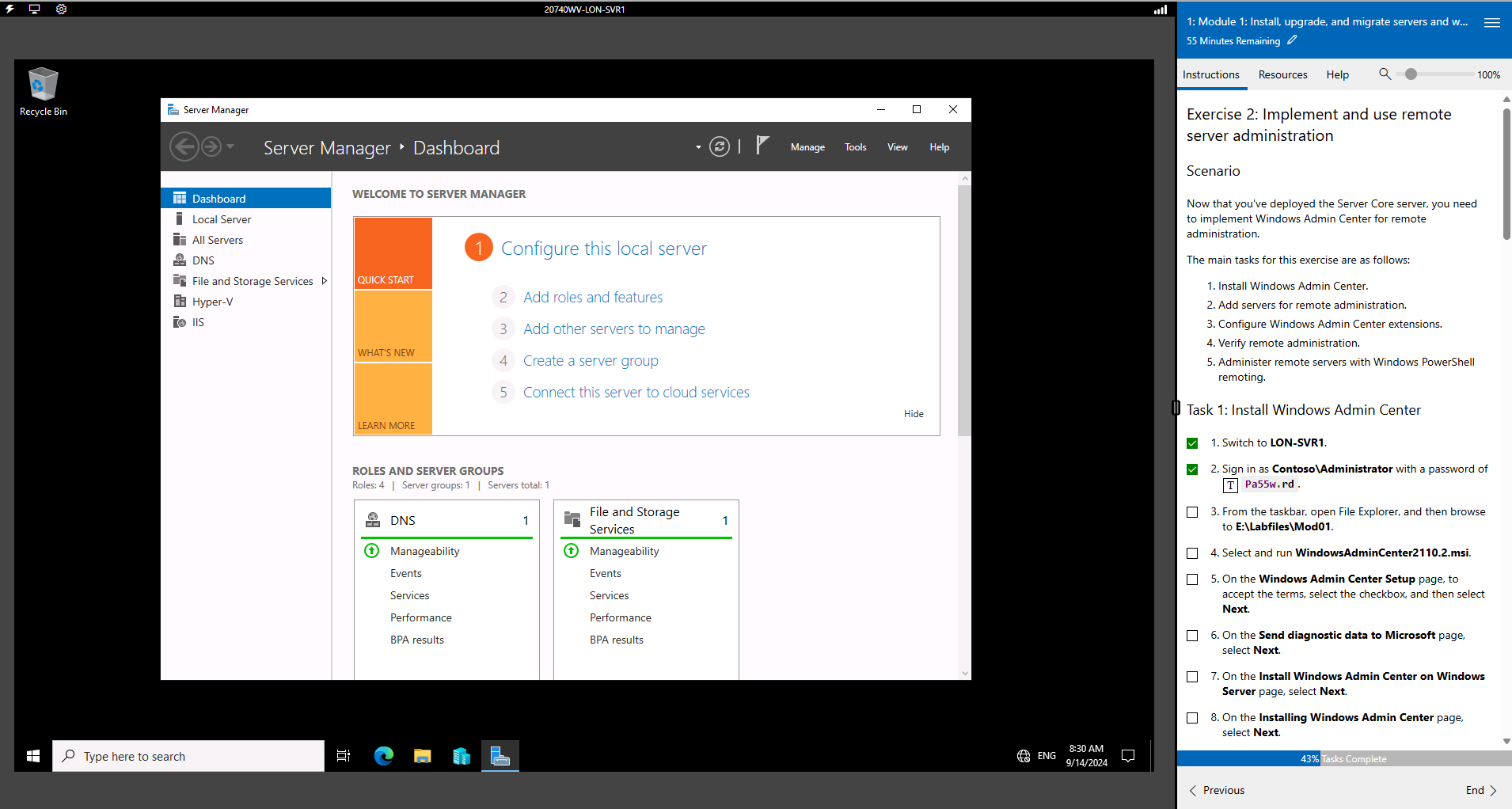Open the gear settings icon in lab toolbar

[61, 9]
